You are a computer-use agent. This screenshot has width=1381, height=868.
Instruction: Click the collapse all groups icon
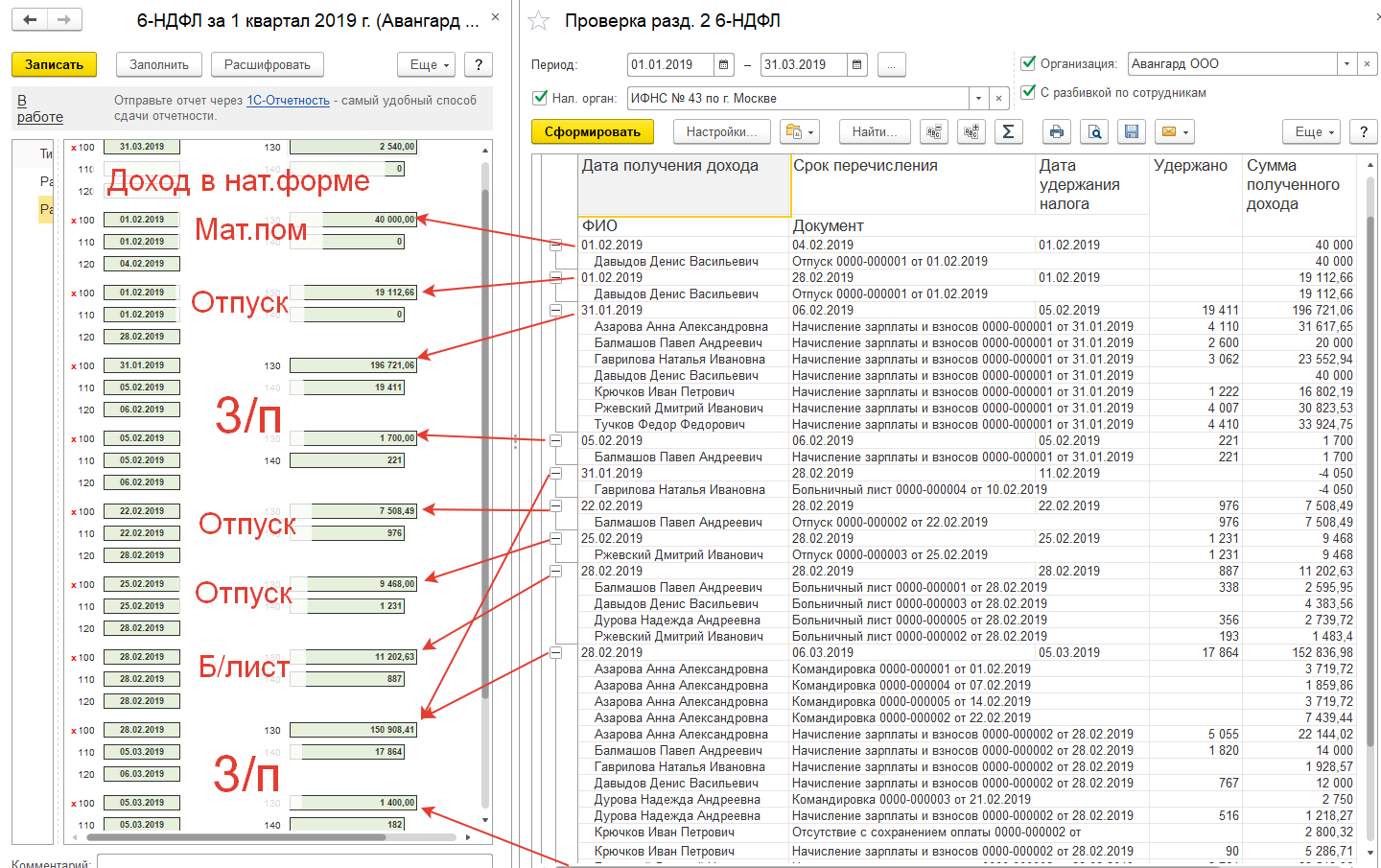coord(934,131)
